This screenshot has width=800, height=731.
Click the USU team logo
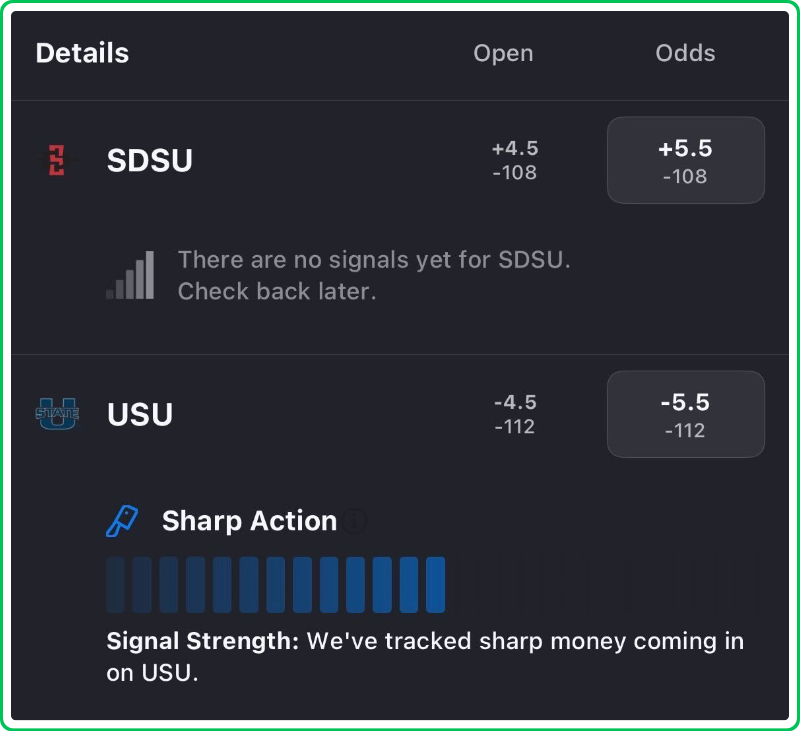(x=56, y=414)
